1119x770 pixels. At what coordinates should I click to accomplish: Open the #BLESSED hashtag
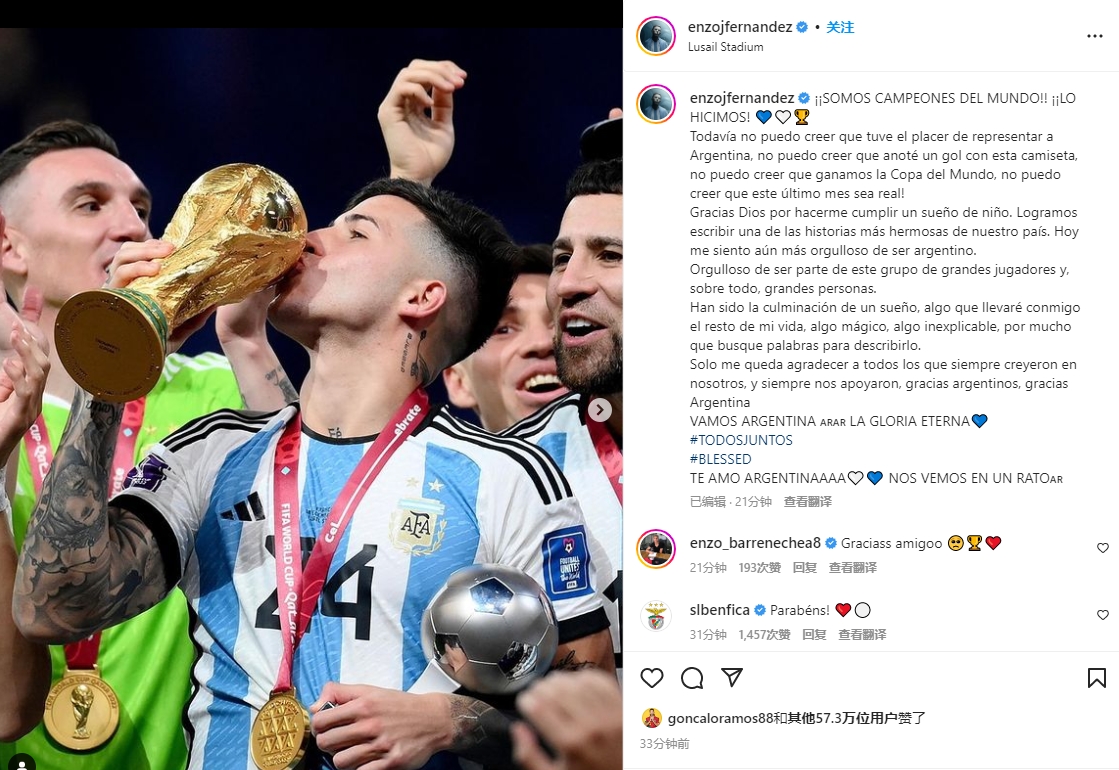point(720,459)
